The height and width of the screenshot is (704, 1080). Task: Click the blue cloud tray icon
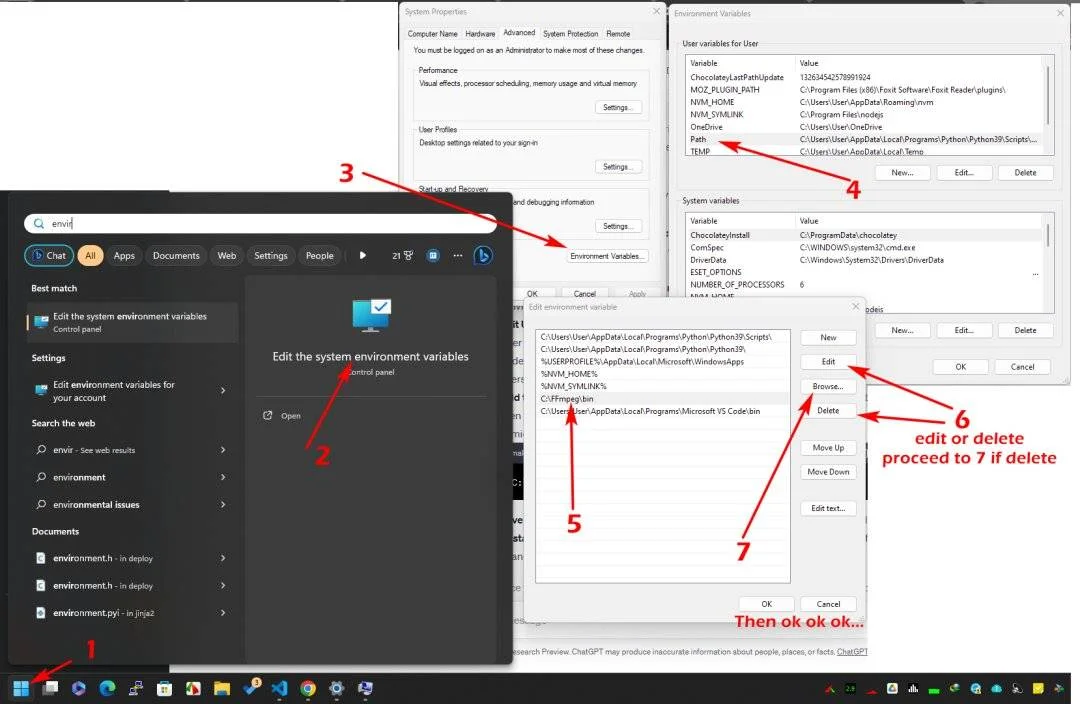pos(996,688)
